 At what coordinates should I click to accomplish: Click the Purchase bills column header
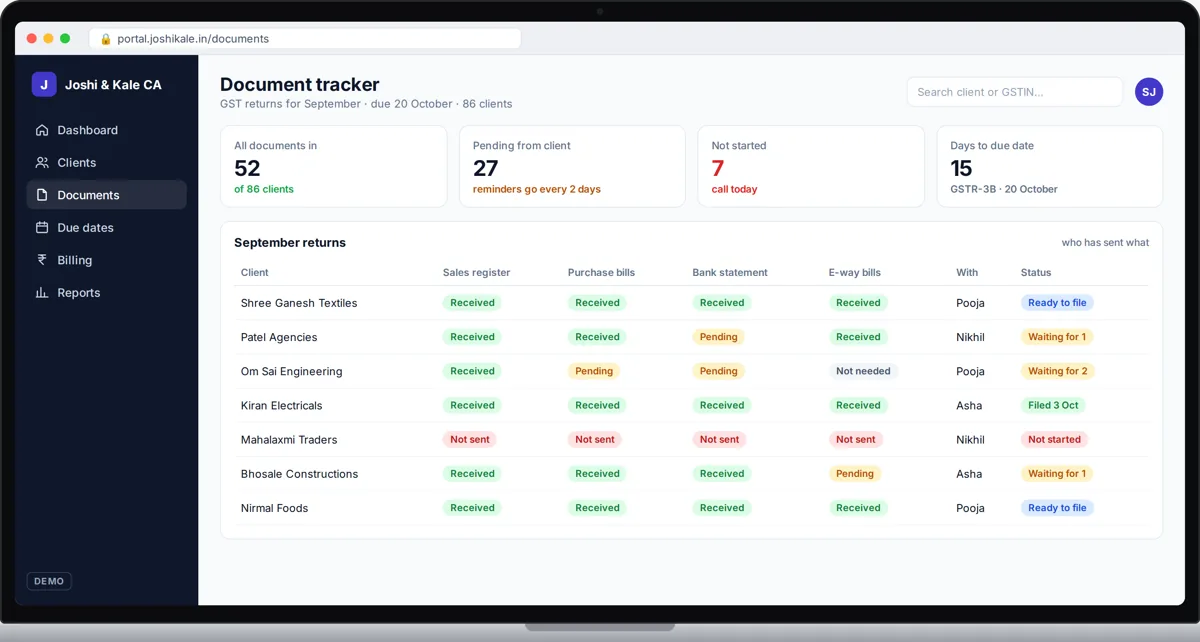click(x=601, y=272)
